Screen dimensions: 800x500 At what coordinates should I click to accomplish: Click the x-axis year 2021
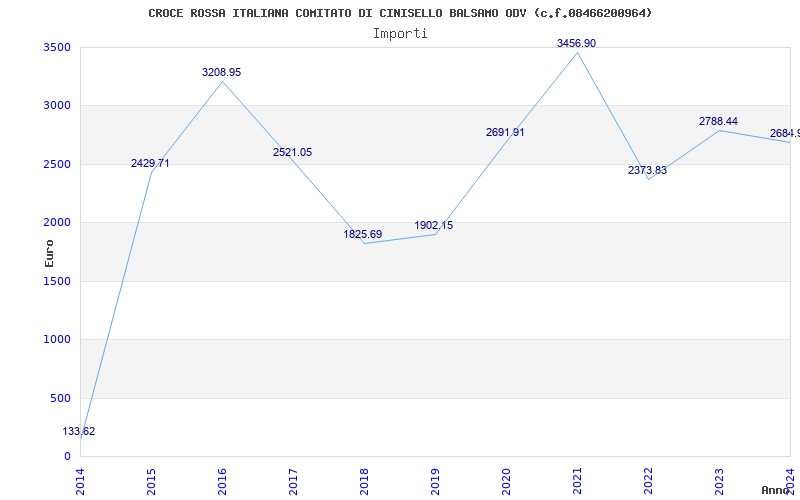pos(577,482)
